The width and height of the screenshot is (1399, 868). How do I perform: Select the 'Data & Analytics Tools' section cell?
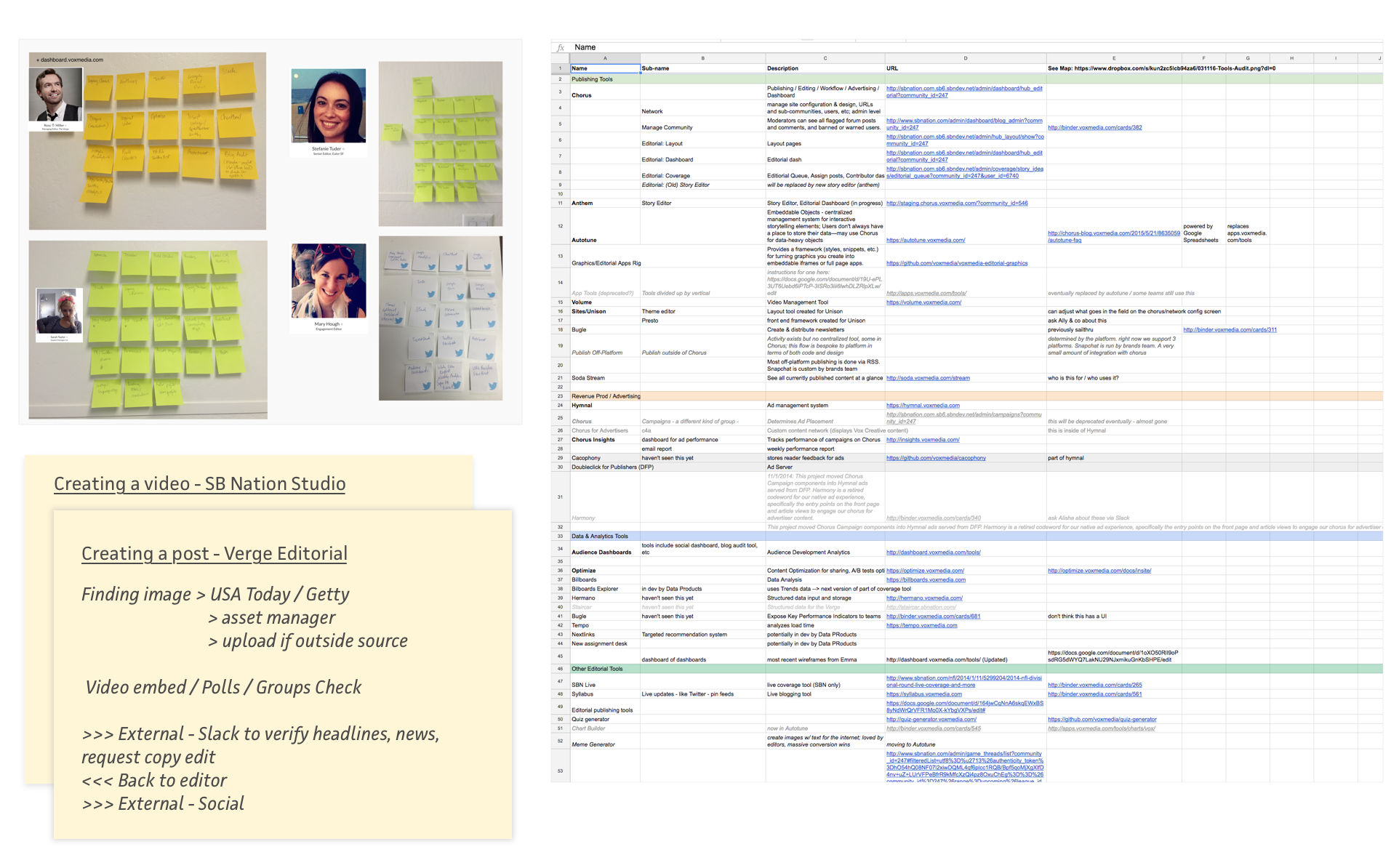(605, 537)
